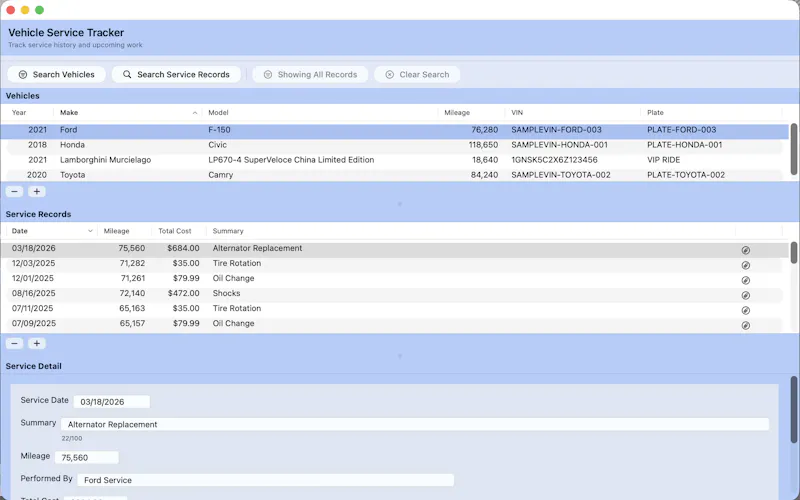This screenshot has height=500, width=800.
Task: Click Showing All Records button
Action: [310, 74]
